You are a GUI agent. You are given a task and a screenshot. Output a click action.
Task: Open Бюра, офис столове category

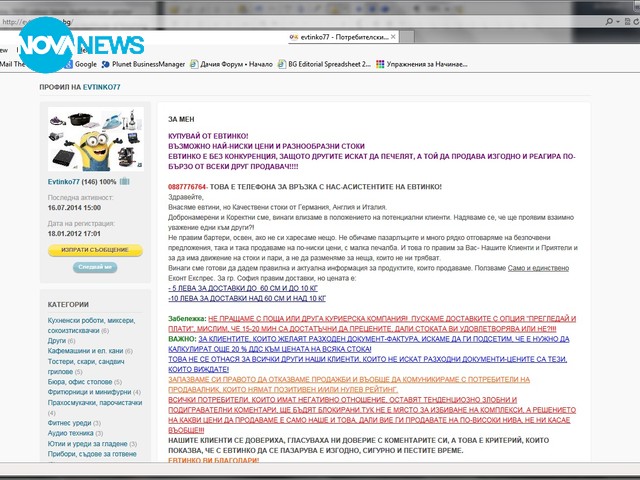point(80,382)
